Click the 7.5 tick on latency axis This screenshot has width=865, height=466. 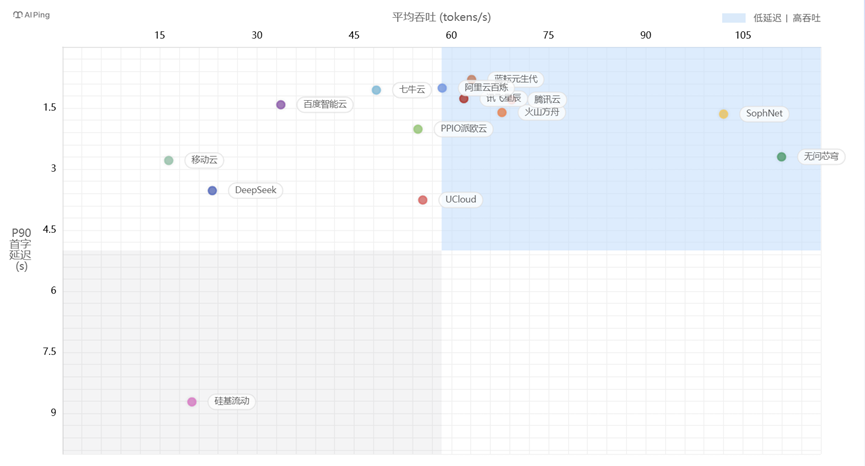(50, 352)
